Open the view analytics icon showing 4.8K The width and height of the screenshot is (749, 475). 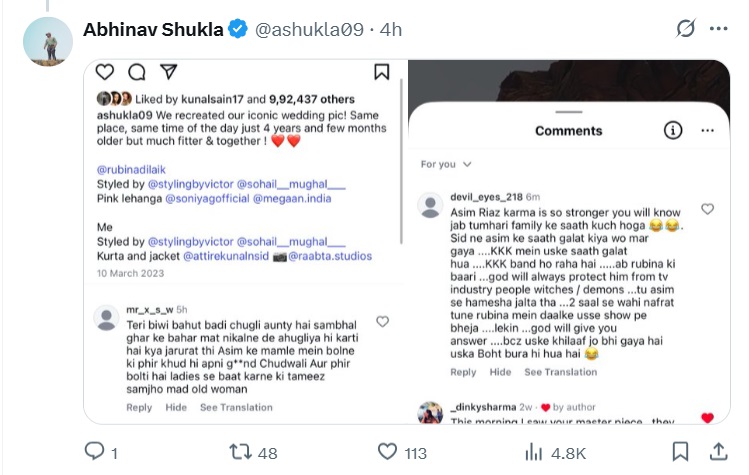pos(533,452)
